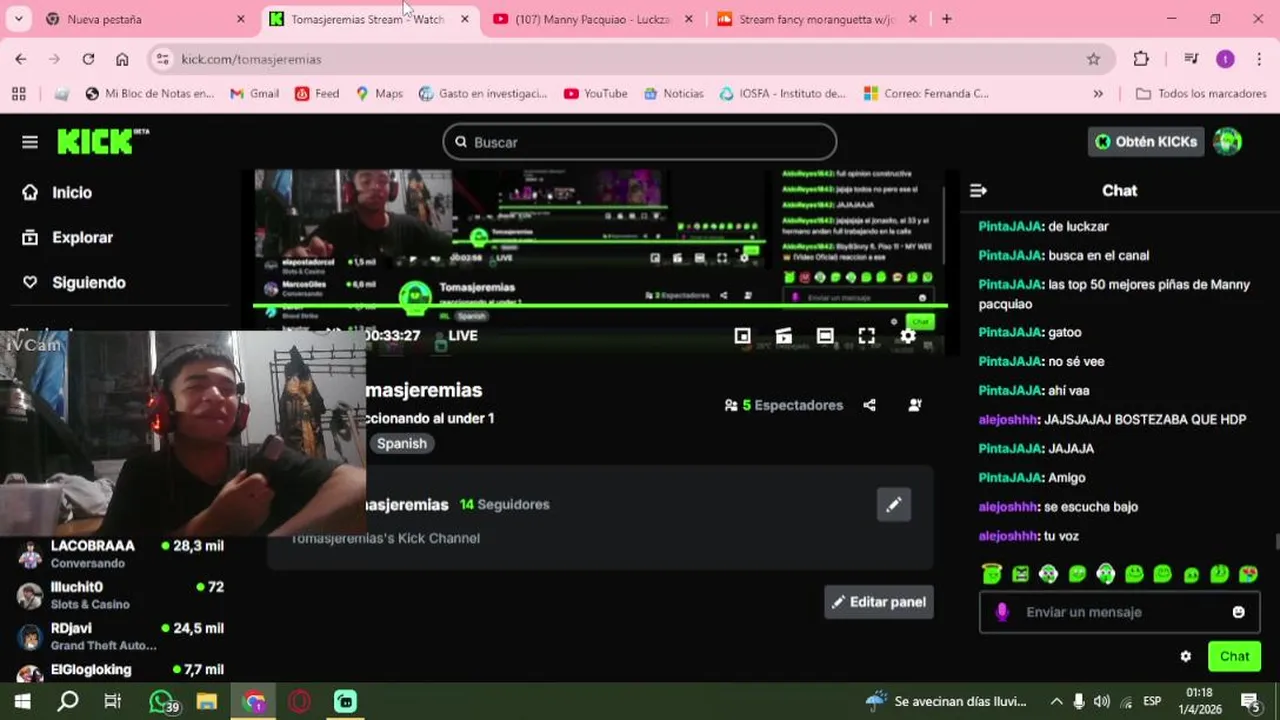Open the profile avatar menu
Screen dimensions: 1280x720
pos(1227,142)
